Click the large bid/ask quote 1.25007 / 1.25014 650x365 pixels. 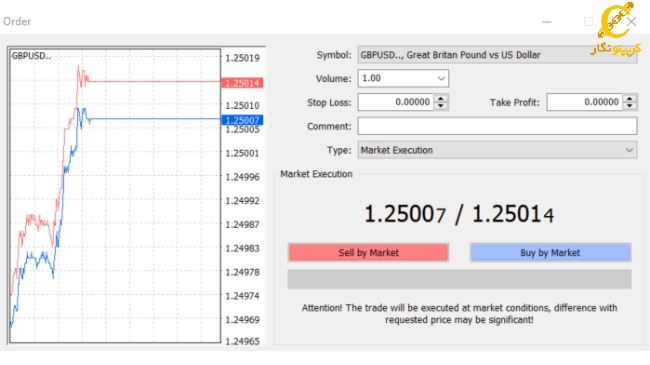[x=459, y=214]
